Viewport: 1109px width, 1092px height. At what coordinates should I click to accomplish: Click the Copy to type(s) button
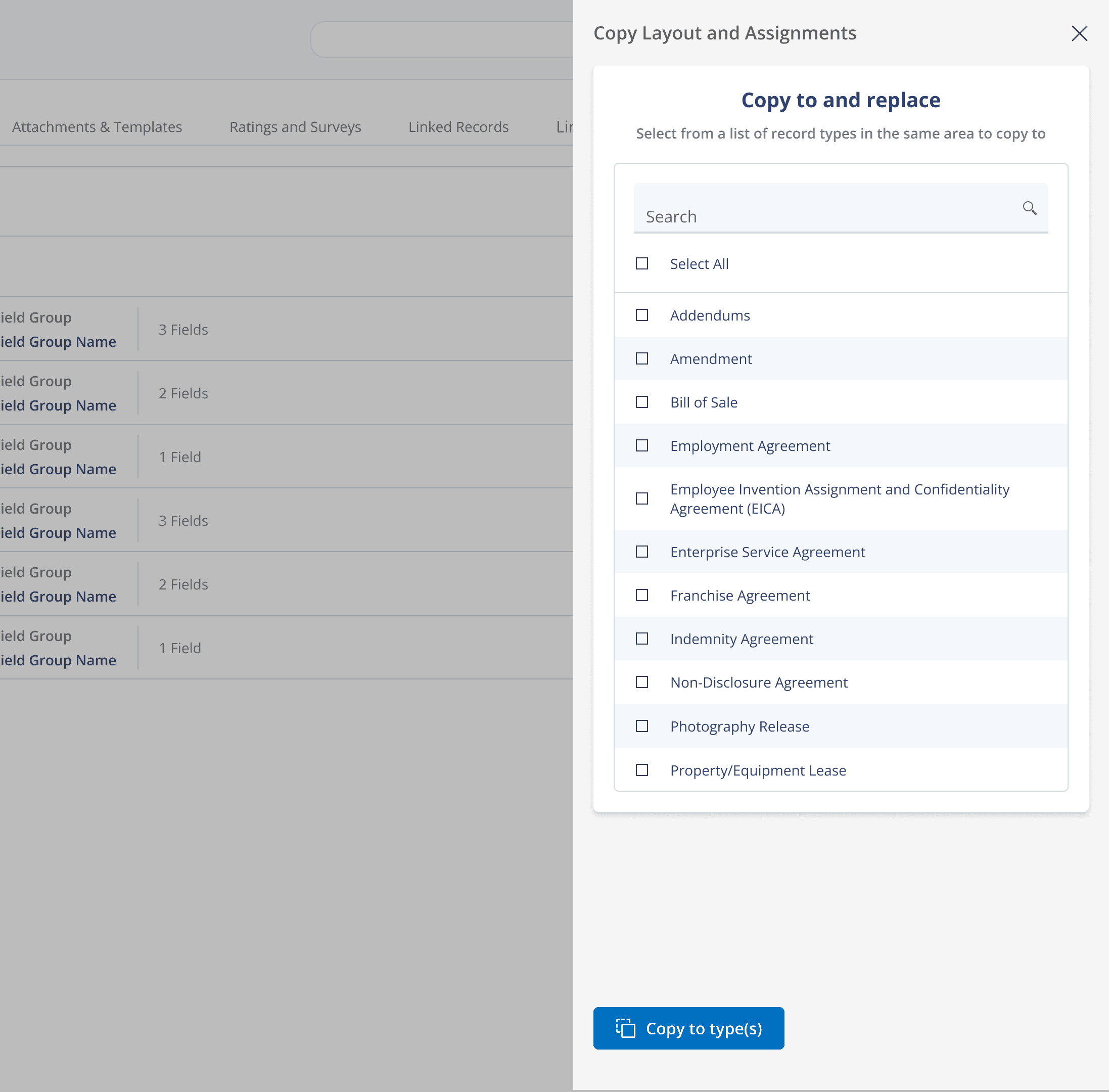[x=688, y=1028]
